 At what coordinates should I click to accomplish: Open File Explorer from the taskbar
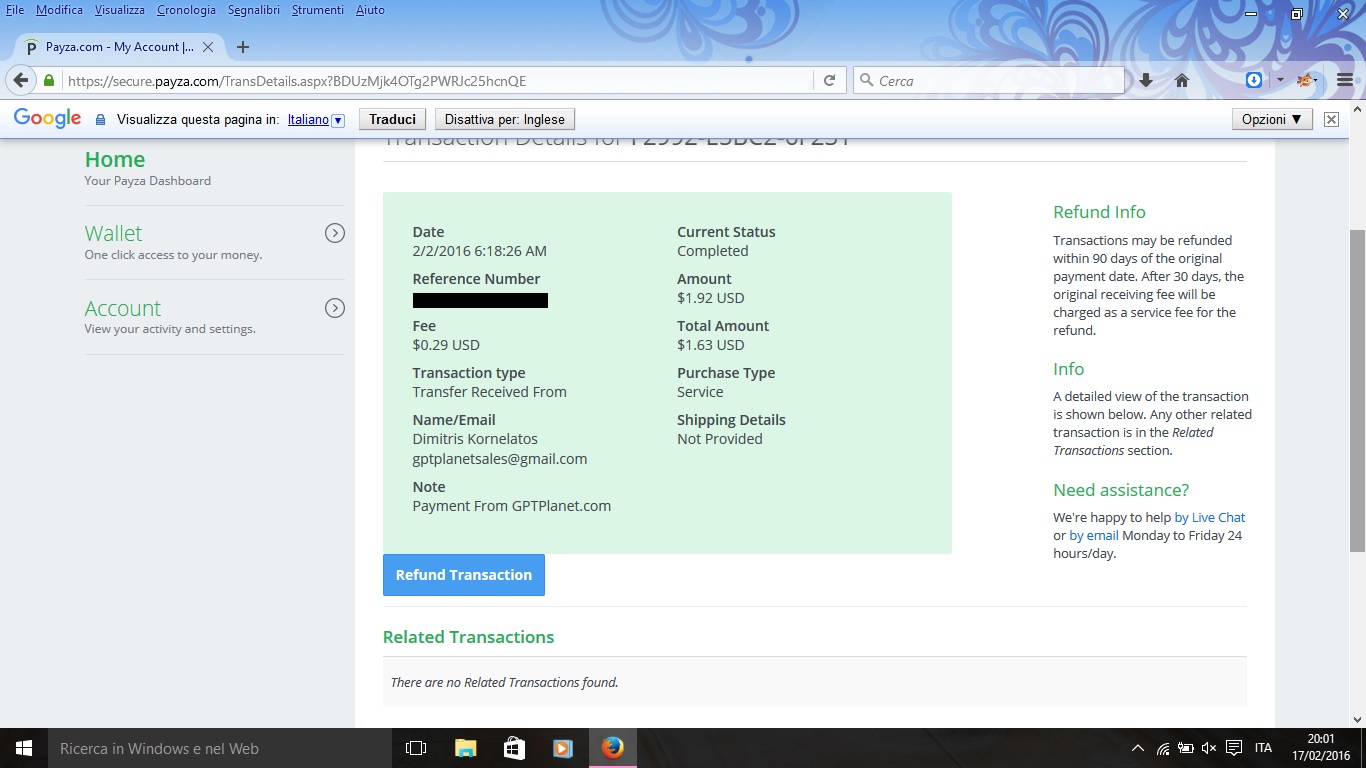point(465,748)
